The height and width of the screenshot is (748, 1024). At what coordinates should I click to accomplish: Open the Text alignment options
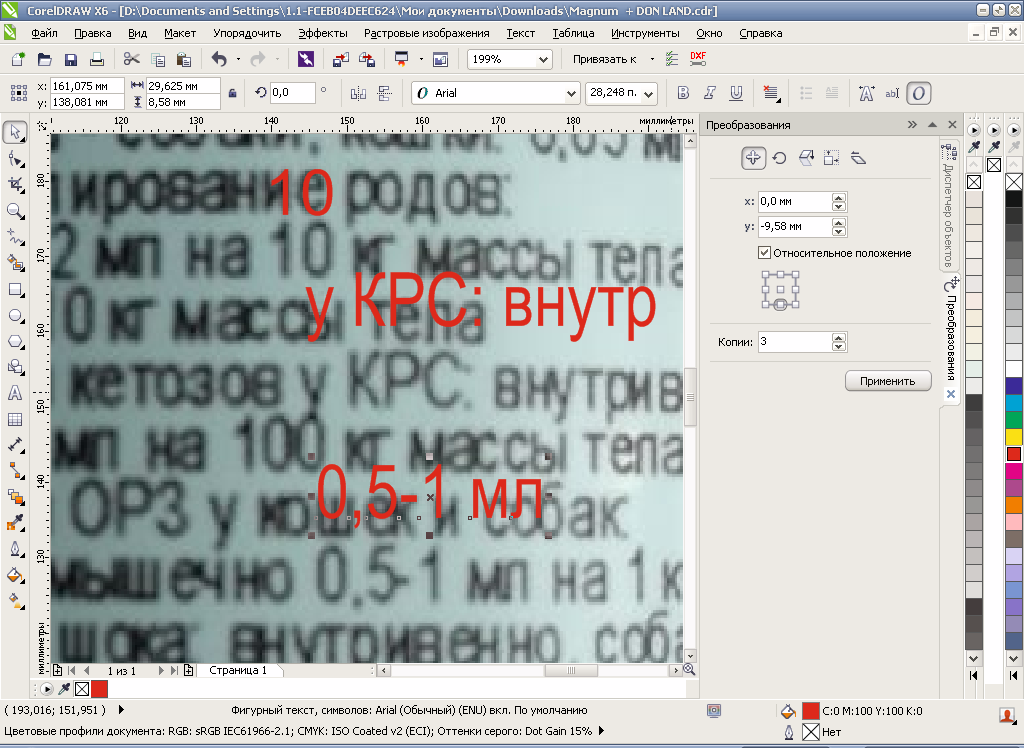771,93
